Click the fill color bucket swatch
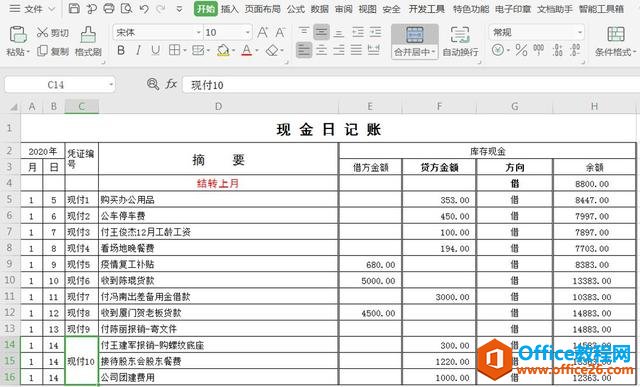640x387 pixels. click(x=223, y=51)
